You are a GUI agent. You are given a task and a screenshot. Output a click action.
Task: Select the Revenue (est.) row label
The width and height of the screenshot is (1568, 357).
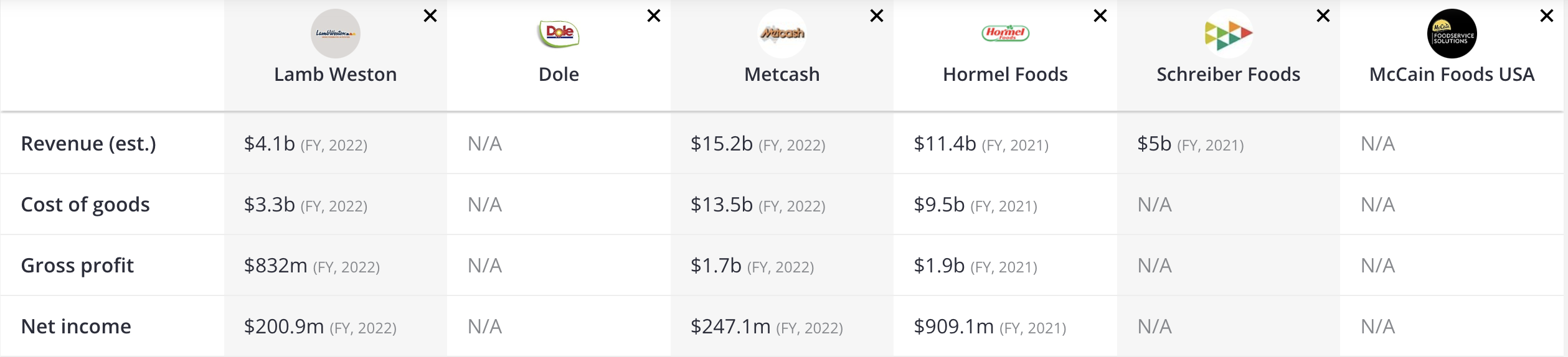(x=88, y=144)
